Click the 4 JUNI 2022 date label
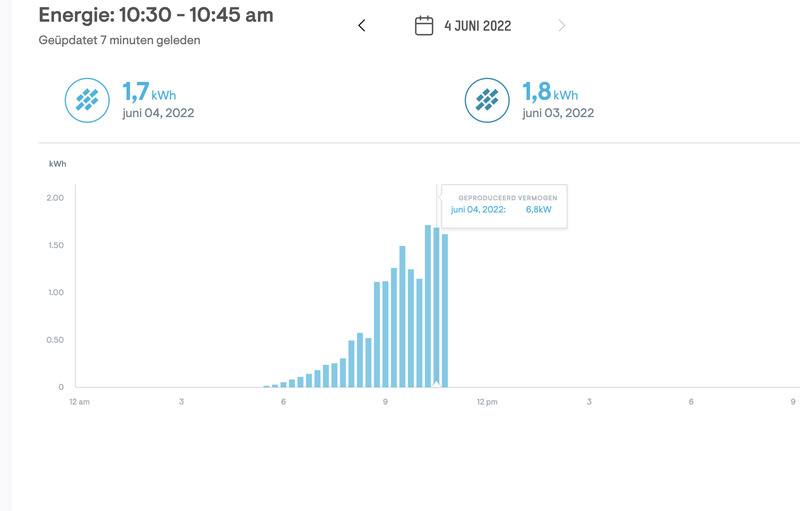Screen dimensions: 800x511 (476, 26)
